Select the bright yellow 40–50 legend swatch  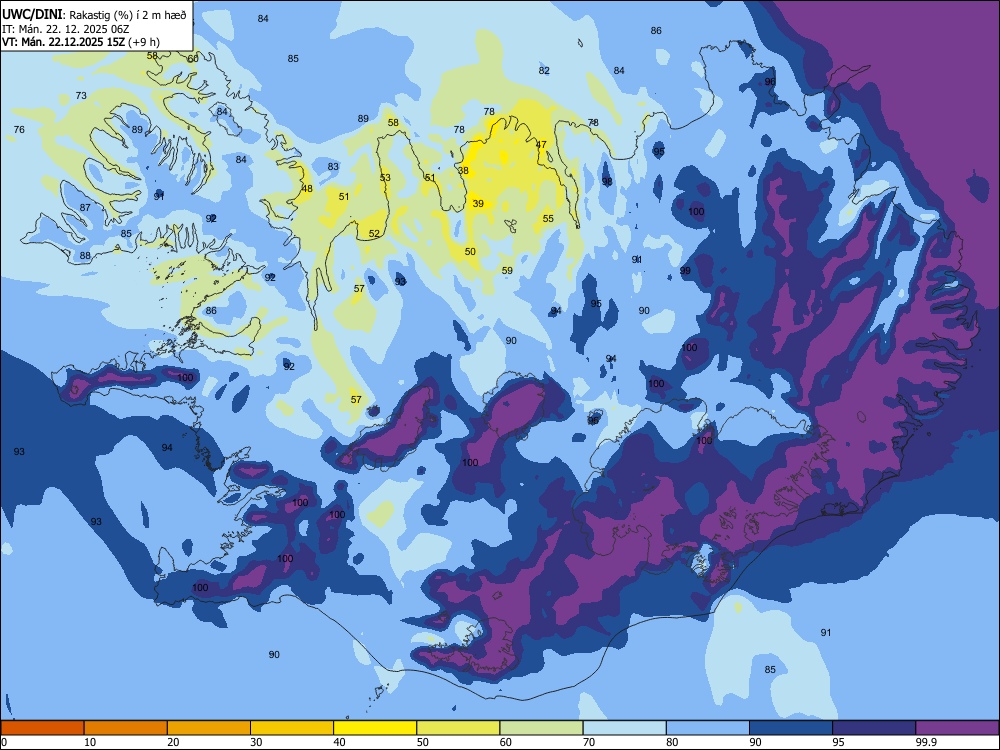[375, 728]
